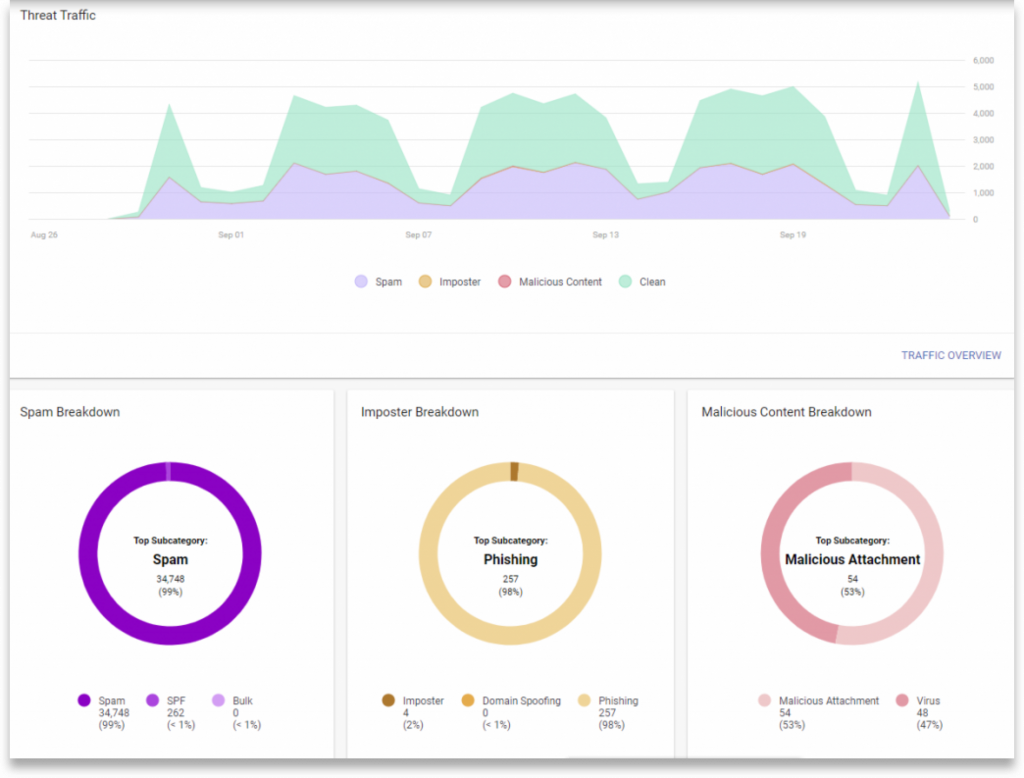Viewport: 1024px width, 778px height.
Task: Click the Virus legend label
Action: (928, 701)
